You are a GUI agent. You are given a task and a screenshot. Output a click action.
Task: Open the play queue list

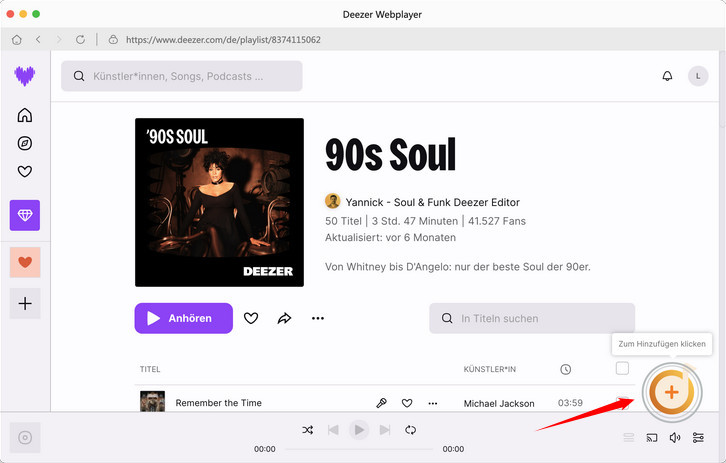[x=628, y=437]
